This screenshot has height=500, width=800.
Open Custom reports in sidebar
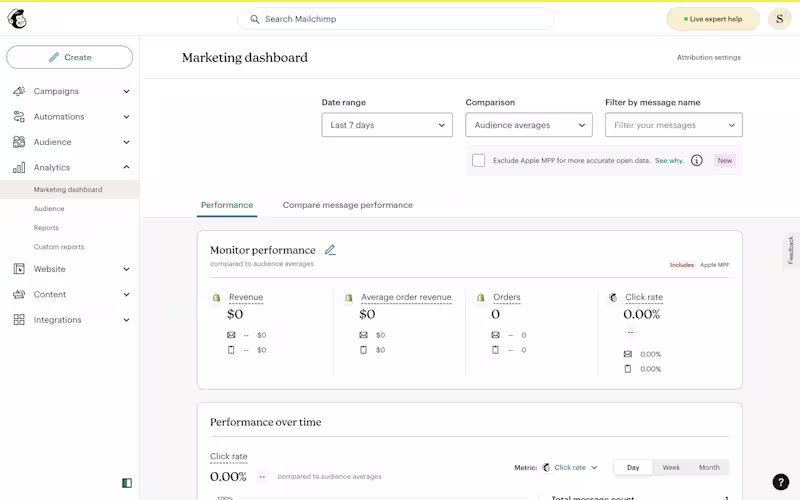59,247
